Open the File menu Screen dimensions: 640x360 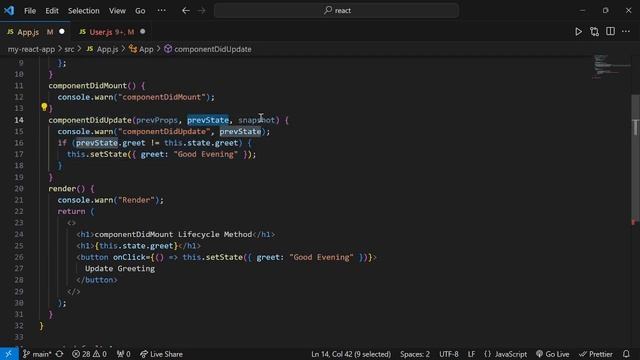point(30,11)
